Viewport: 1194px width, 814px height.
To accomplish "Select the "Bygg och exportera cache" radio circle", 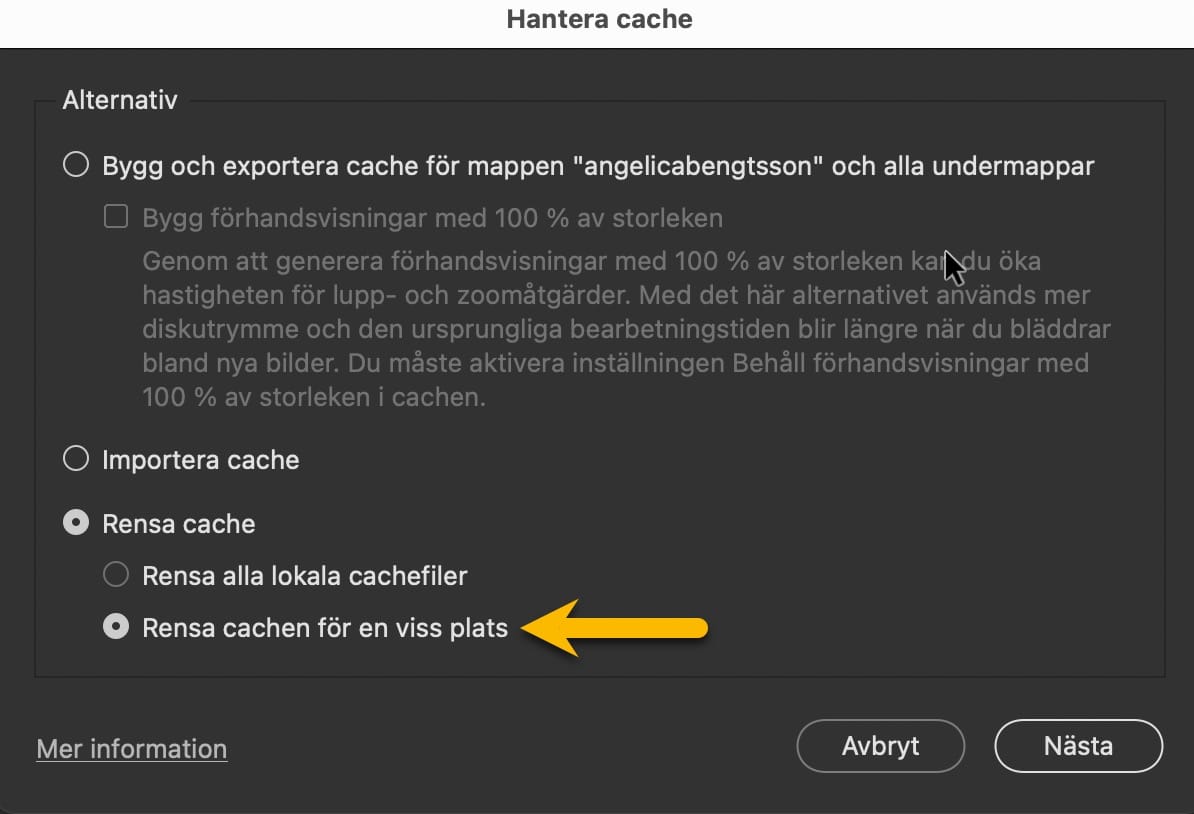I will pyautogui.click(x=76, y=165).
